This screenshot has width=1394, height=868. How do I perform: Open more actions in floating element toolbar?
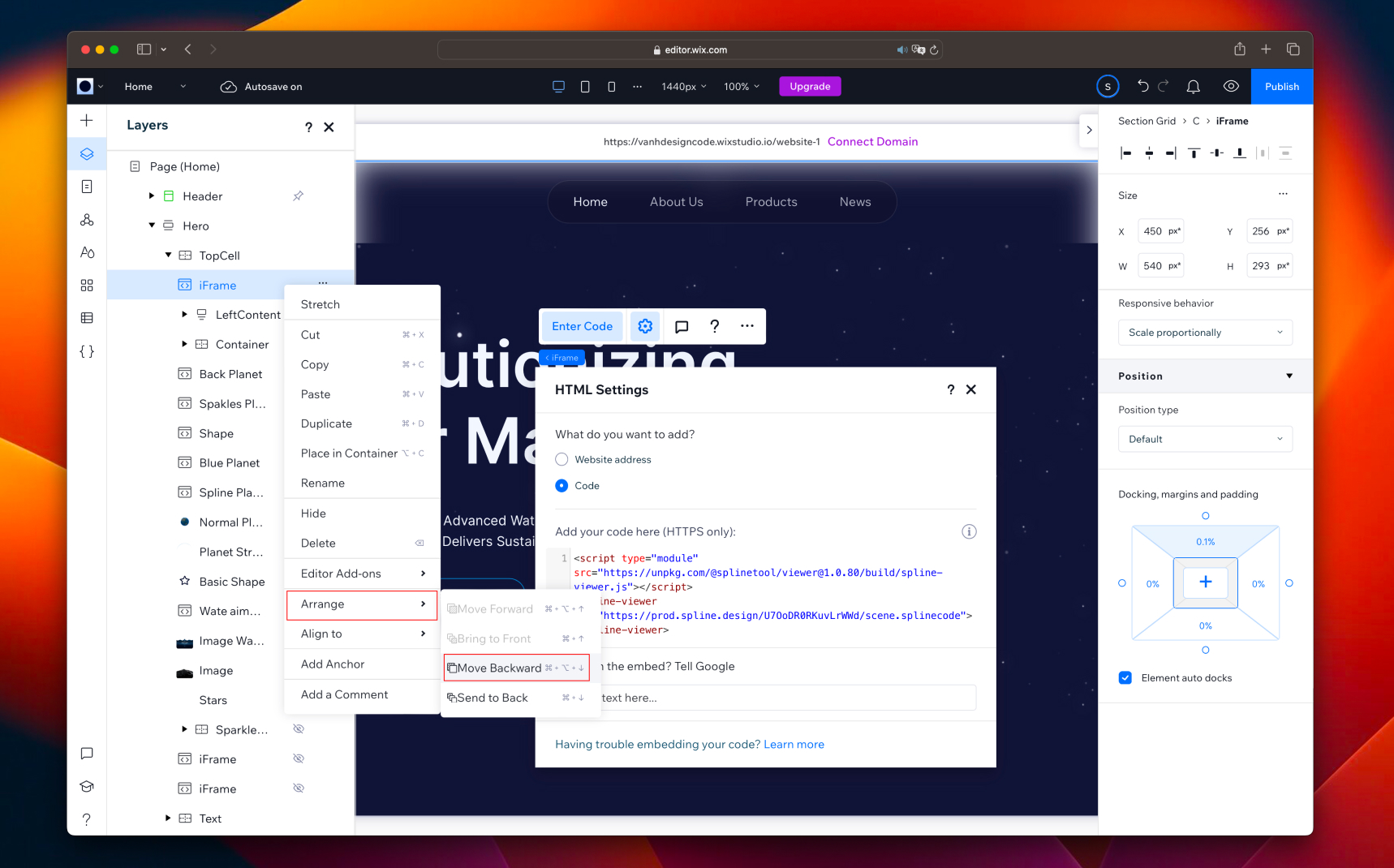pos(747,326)
